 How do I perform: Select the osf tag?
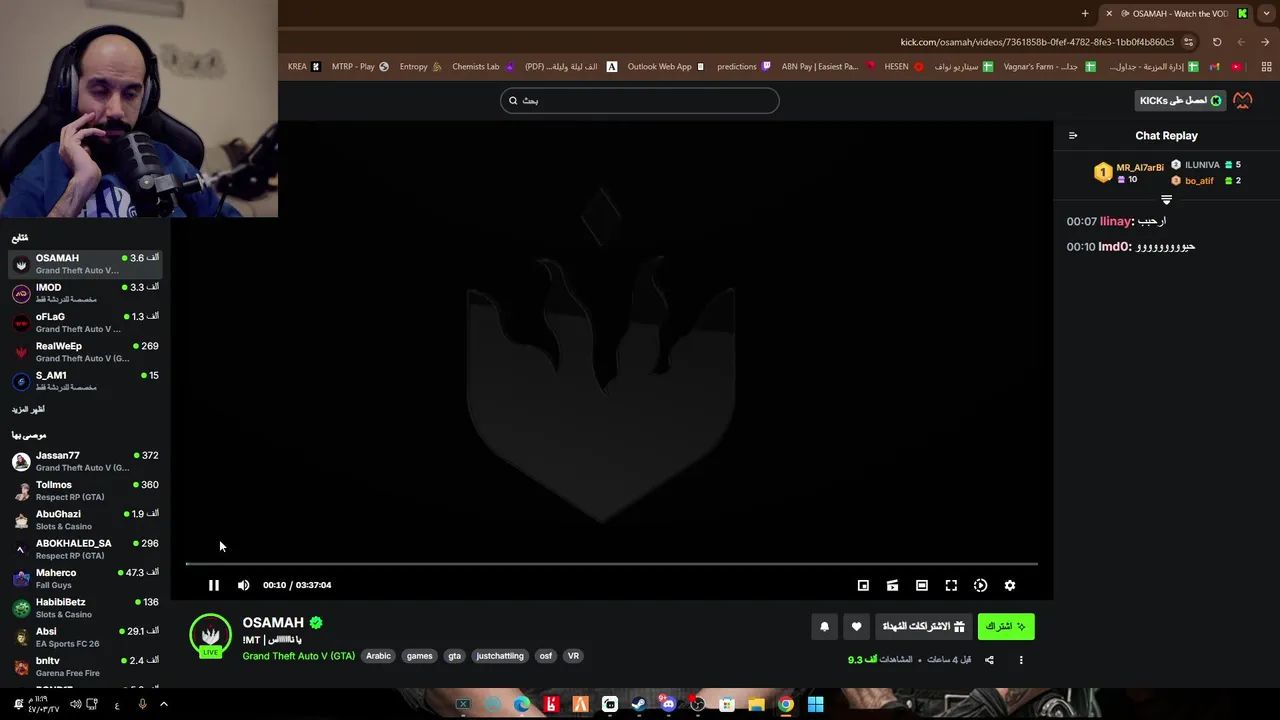pyautogui.click(x=545, y=656)
